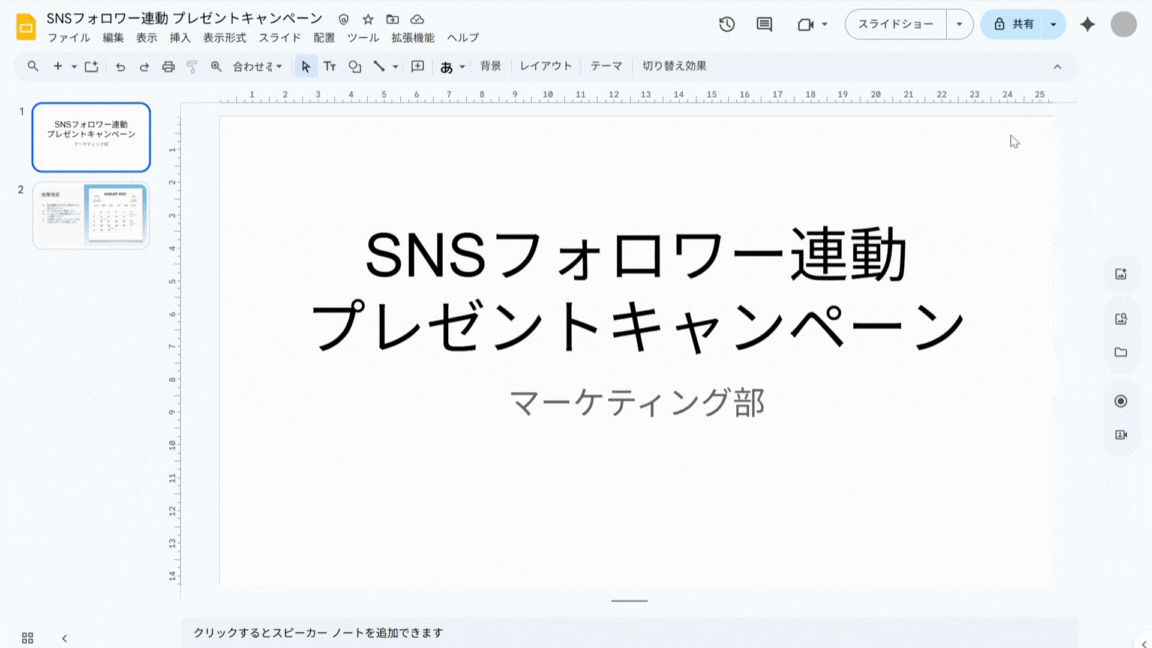Open the 配置 menu

pos(324,37)
